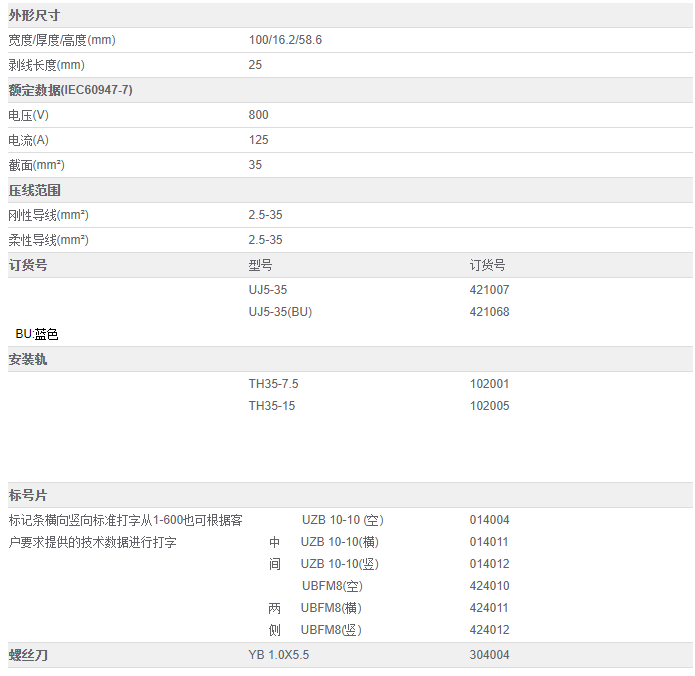Click the BU:蓝色 note
Viewport: 695px width, 676px height.
37,334
